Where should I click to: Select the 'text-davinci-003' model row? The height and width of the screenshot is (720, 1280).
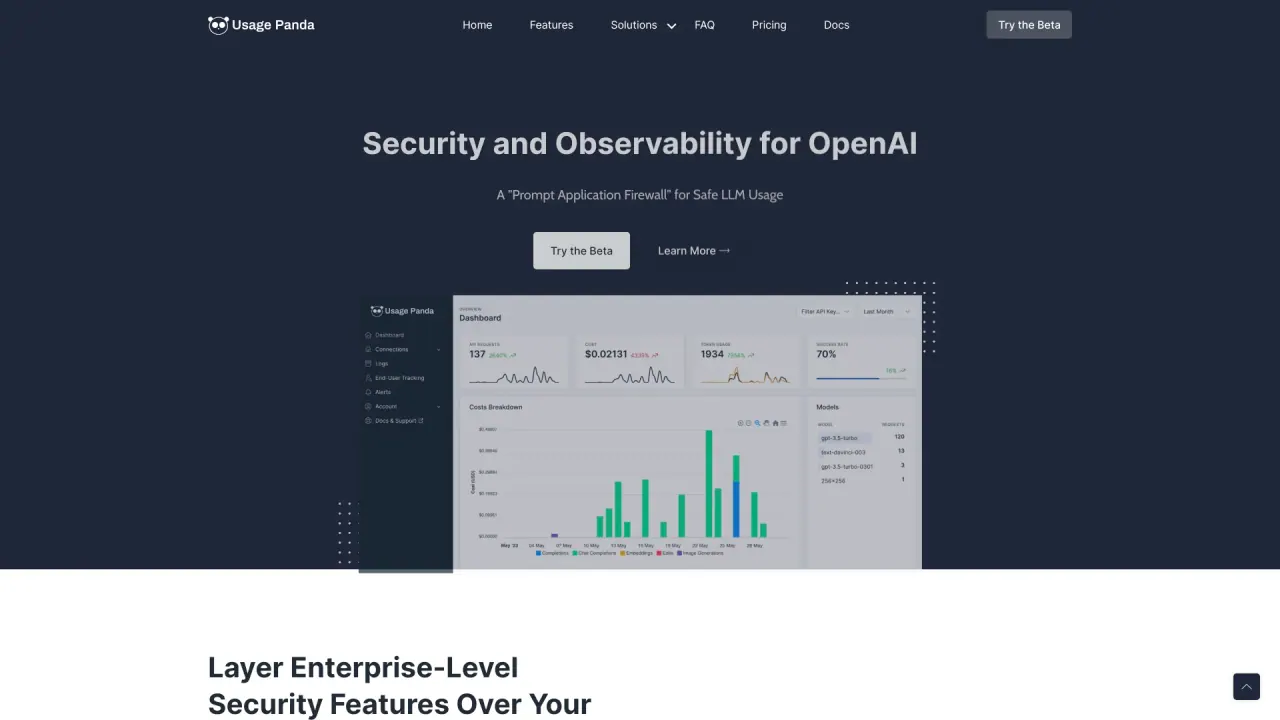tap(861, 452)
